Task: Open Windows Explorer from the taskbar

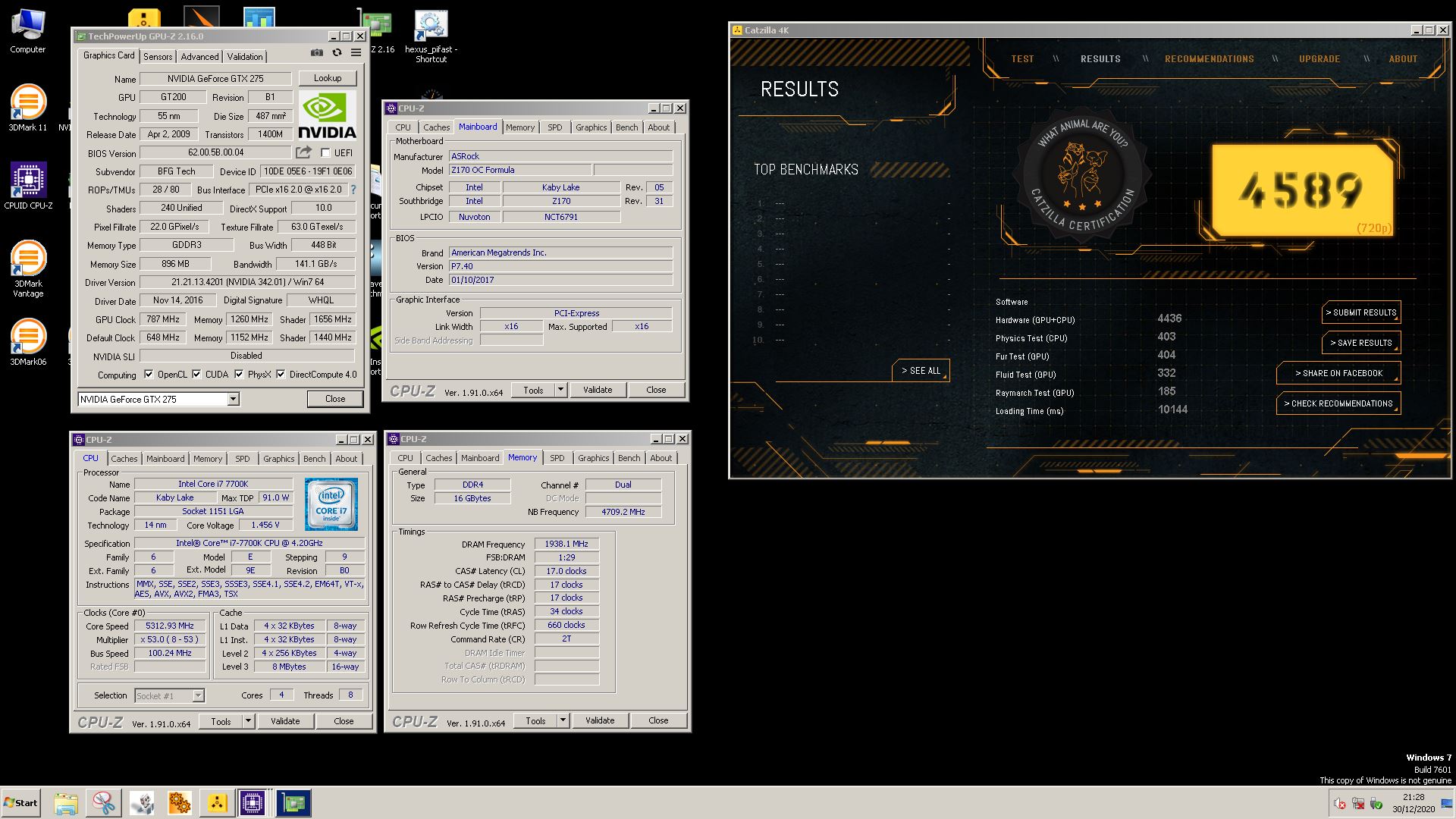Action: pyautogui.click(x=66, y=803)
